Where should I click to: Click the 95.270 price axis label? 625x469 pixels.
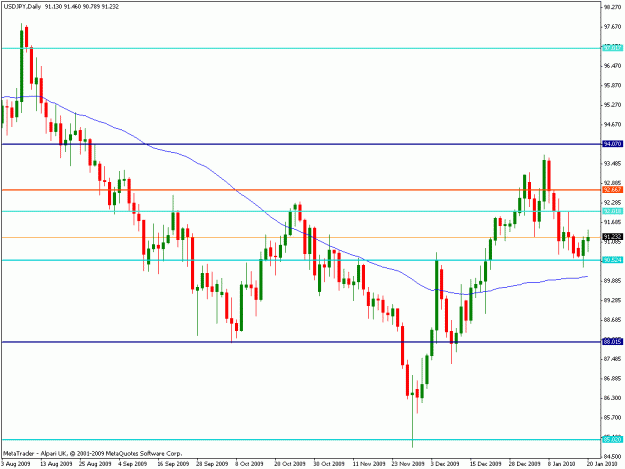[613, 105]
